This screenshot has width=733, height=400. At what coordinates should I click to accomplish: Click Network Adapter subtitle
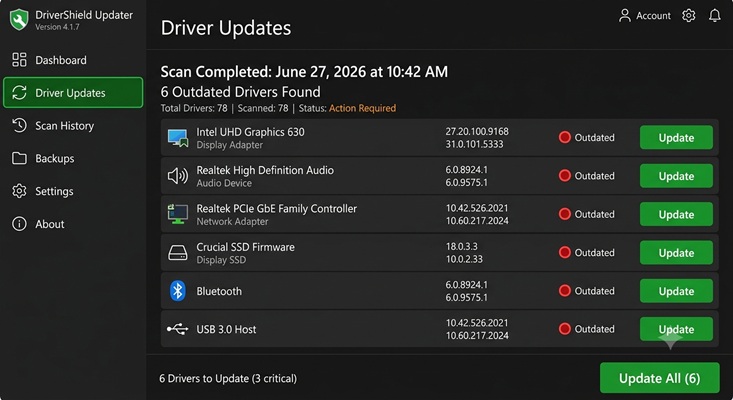pyautogui.click(x=232, y=221)
